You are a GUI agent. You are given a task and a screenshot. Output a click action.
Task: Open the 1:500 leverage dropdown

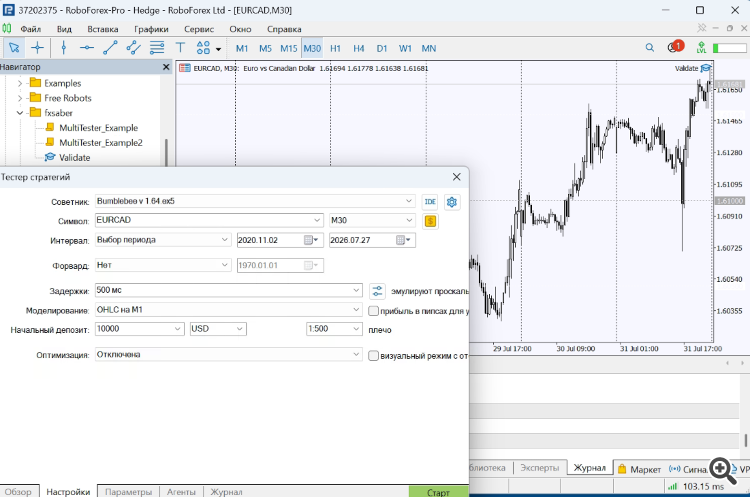point(356,329)
